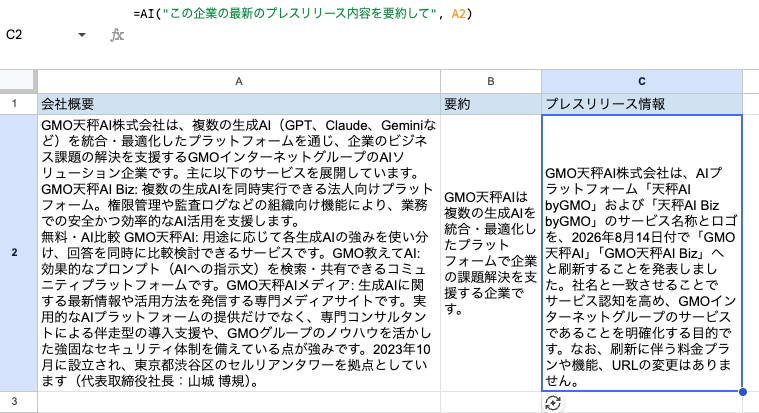This screenshot has width=759, height=413.
Task: Click the refresh icon below cell C2
Action: (x=553, y=403)
